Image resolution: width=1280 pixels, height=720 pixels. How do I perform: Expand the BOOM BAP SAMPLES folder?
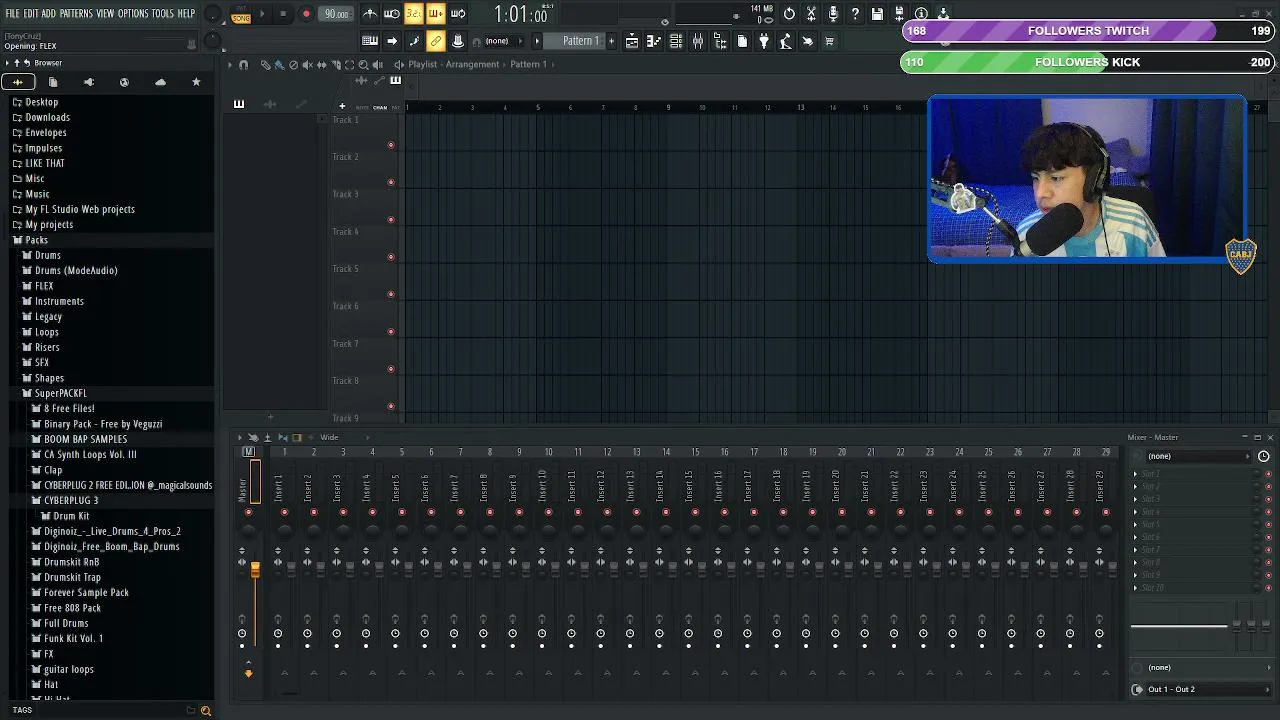point(85,439)
